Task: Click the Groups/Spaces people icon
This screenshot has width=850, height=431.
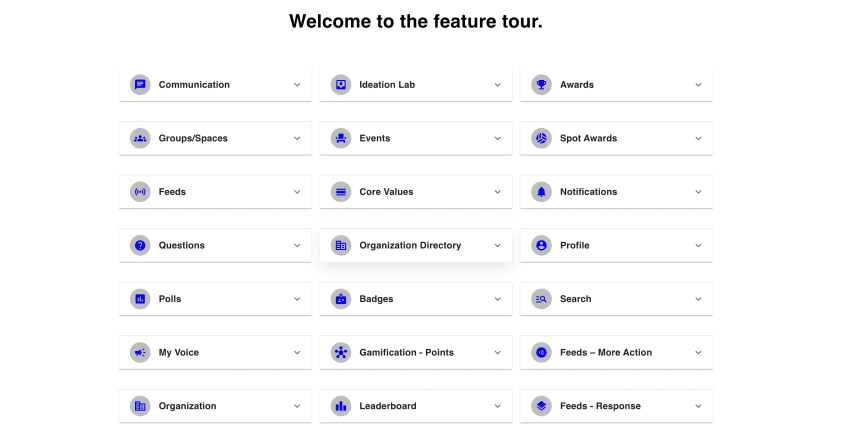Action: click(x=140, y=138)
